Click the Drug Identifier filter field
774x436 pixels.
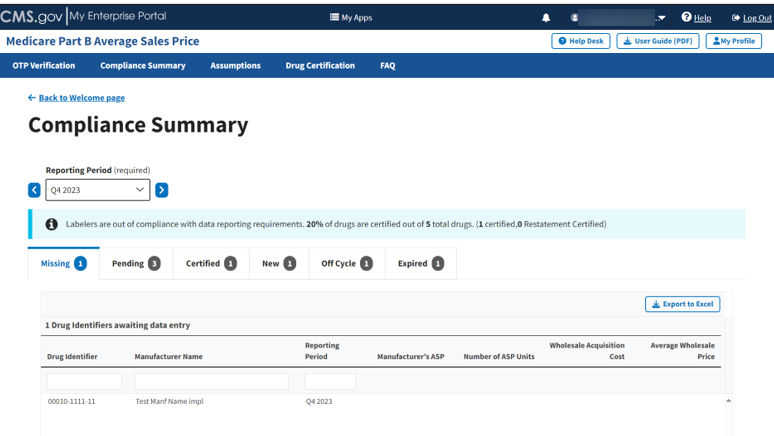84,381
